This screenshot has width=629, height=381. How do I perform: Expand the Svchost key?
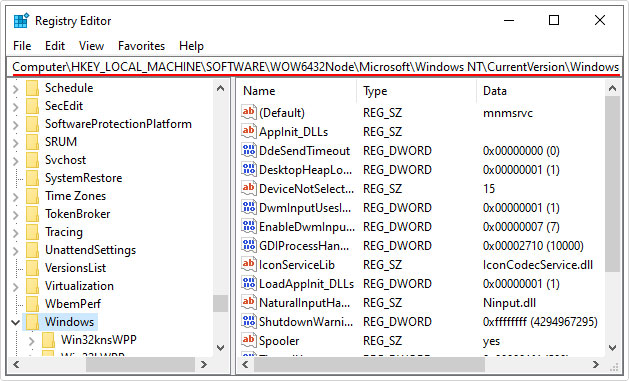(16, 161)
